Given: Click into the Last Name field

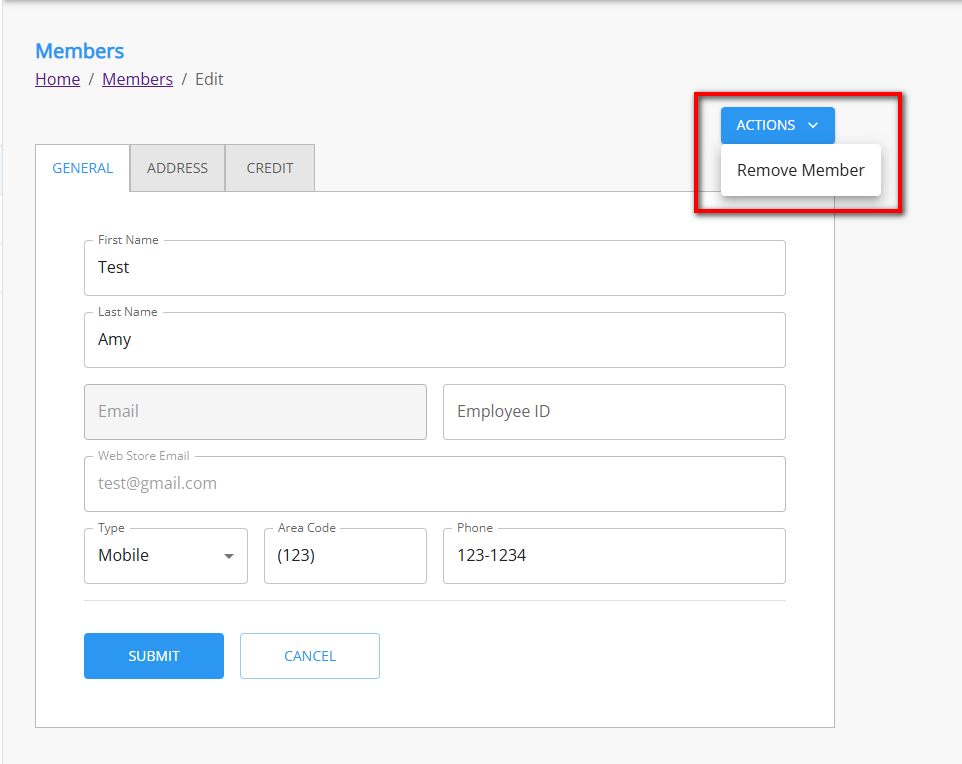Looking at the screenshot, I should (x=434, y=340).
